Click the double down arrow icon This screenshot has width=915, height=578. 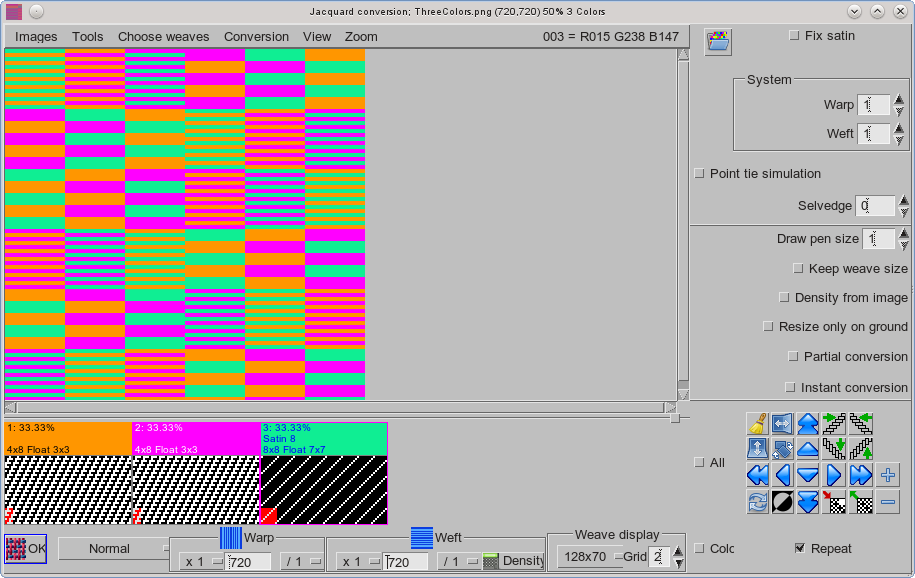(808, 502)
